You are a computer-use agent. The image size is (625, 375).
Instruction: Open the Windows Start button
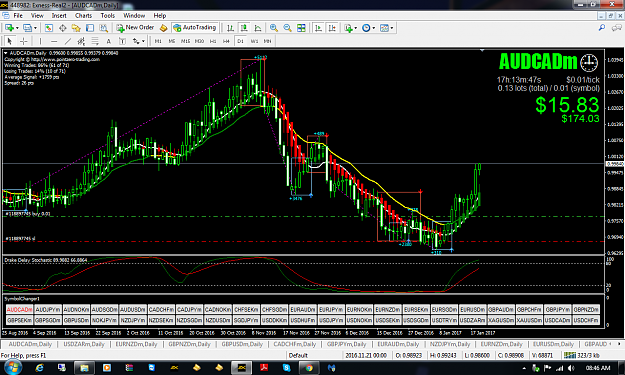tap(12, 367)
